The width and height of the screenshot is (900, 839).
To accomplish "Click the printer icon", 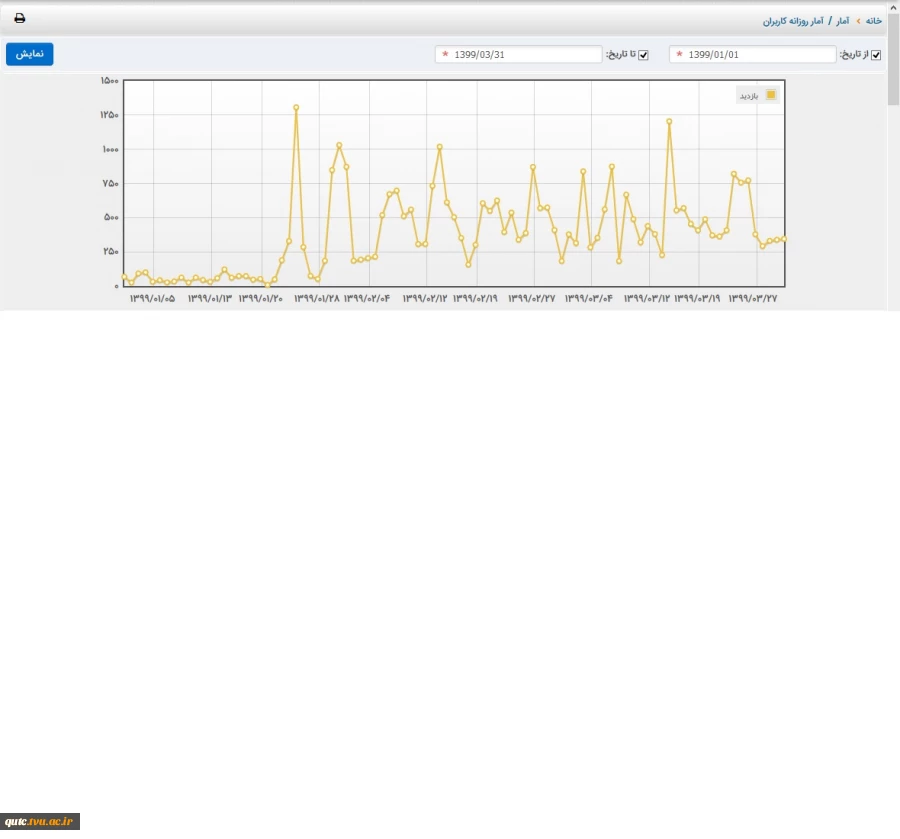I will pos(20,18).
